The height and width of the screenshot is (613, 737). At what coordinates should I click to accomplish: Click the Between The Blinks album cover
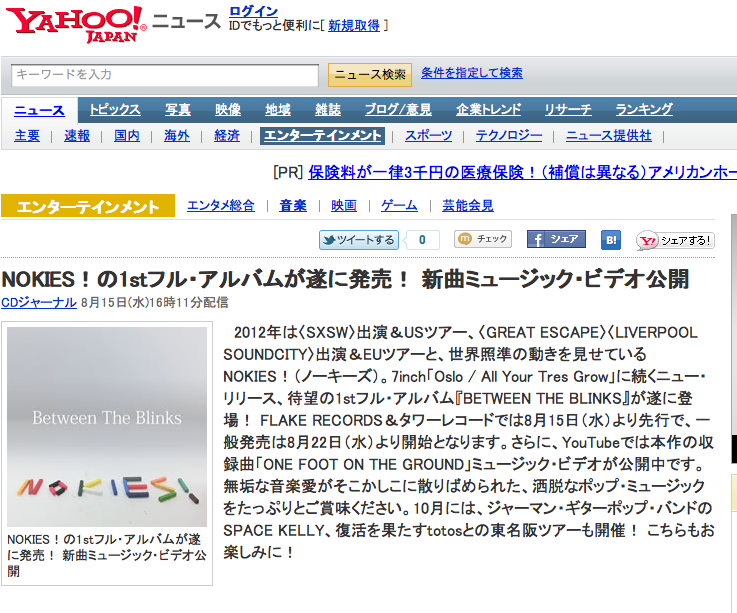107,427
